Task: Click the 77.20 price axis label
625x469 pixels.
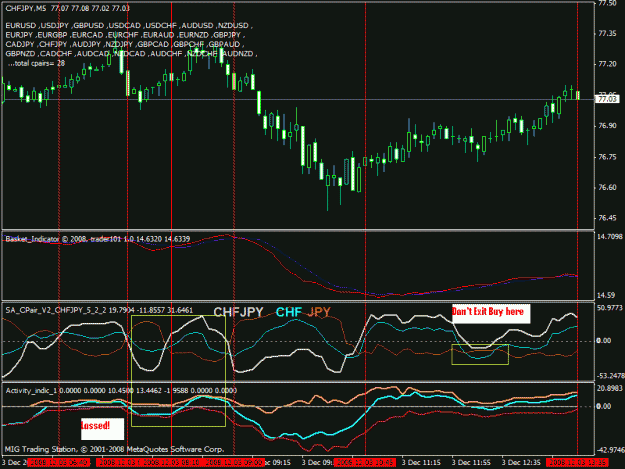Action: click(x=607, y=64)
